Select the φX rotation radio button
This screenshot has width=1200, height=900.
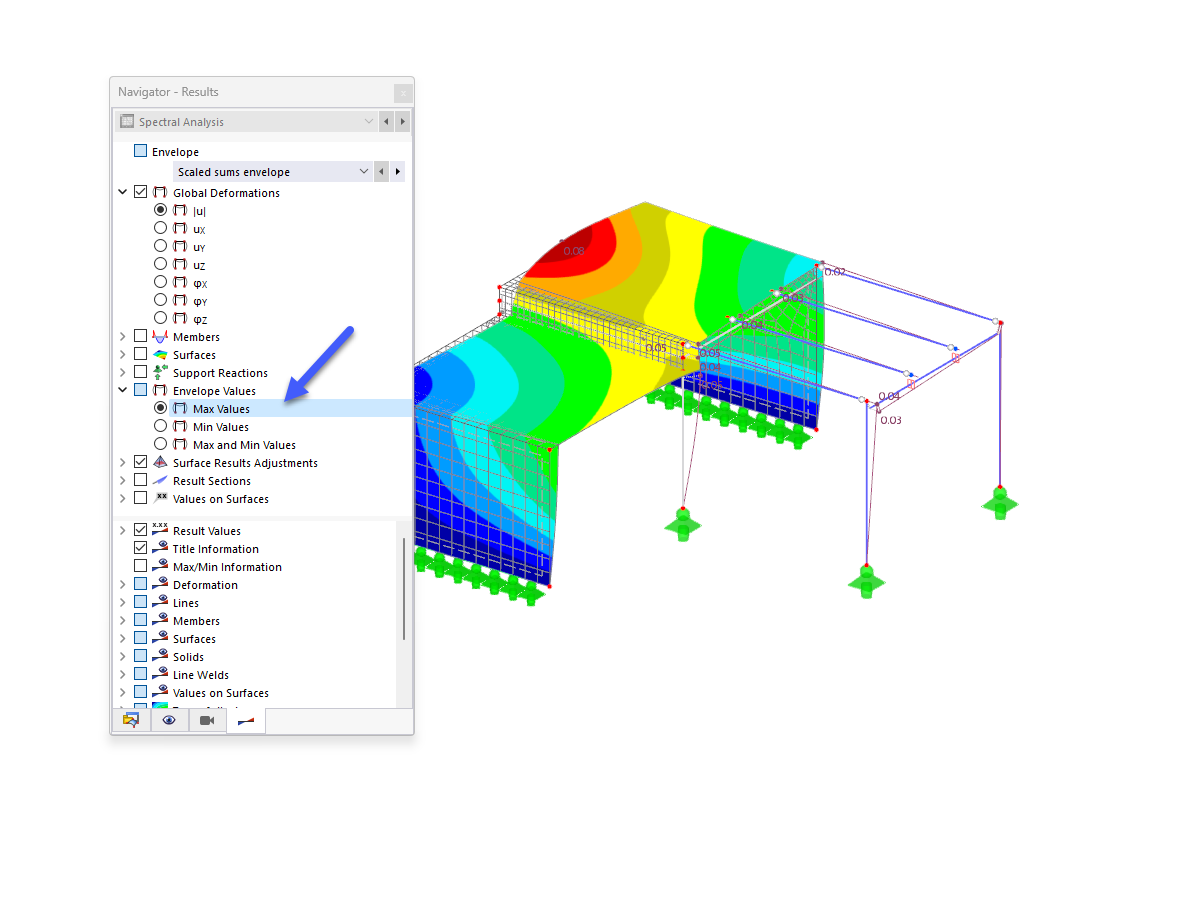point(160,283)
